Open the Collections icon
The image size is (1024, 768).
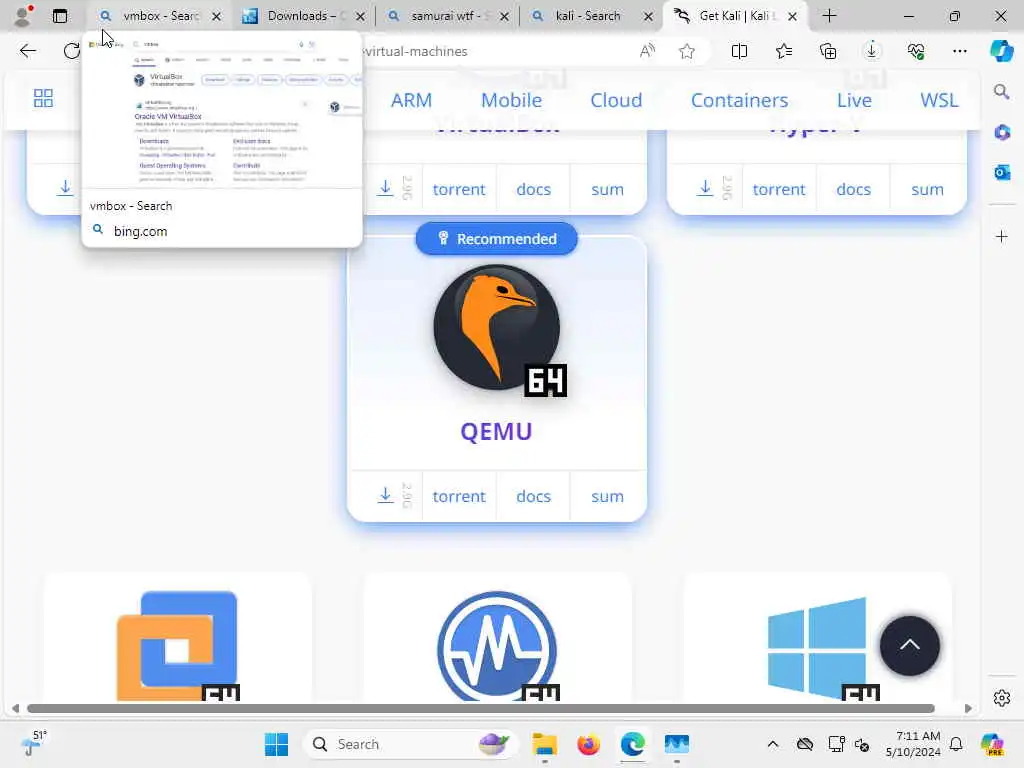828,51
